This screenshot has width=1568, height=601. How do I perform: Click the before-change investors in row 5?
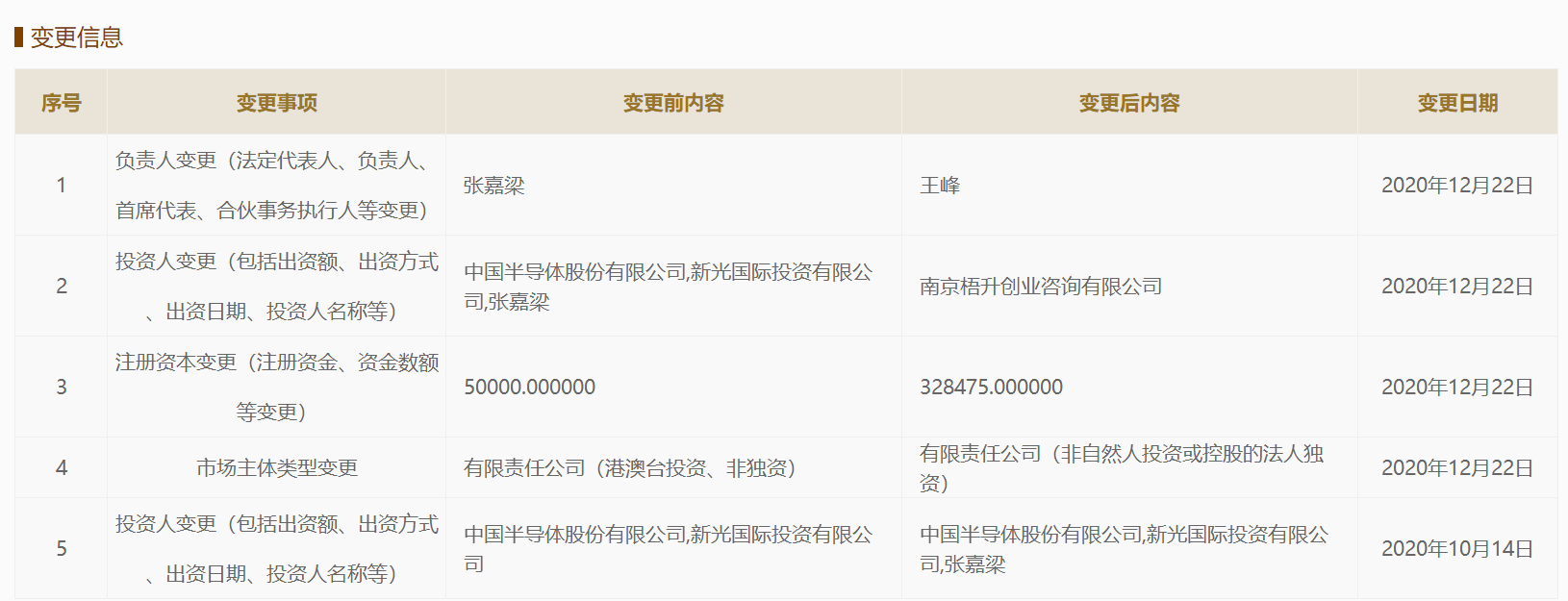click(x=669, y=549)
